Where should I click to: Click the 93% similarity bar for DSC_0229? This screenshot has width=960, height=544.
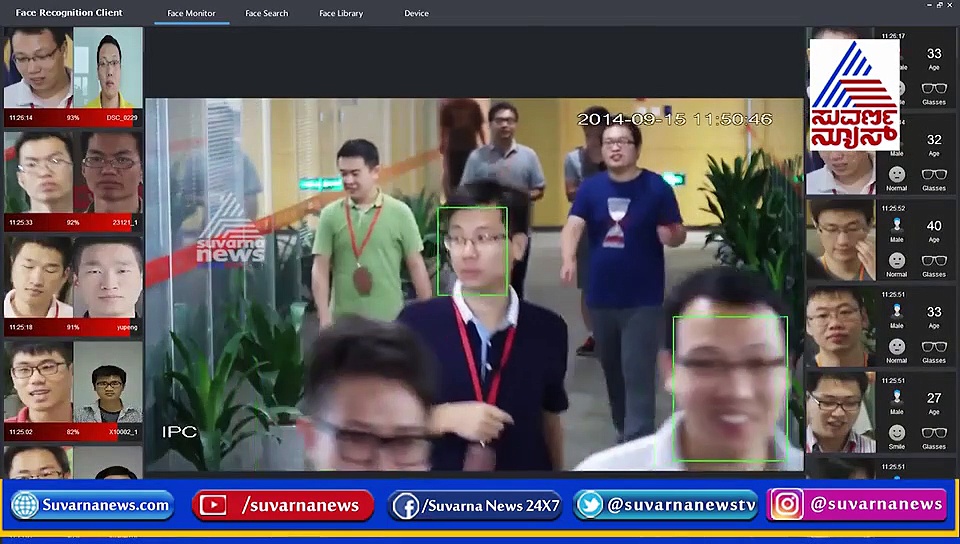click(73, 117)
